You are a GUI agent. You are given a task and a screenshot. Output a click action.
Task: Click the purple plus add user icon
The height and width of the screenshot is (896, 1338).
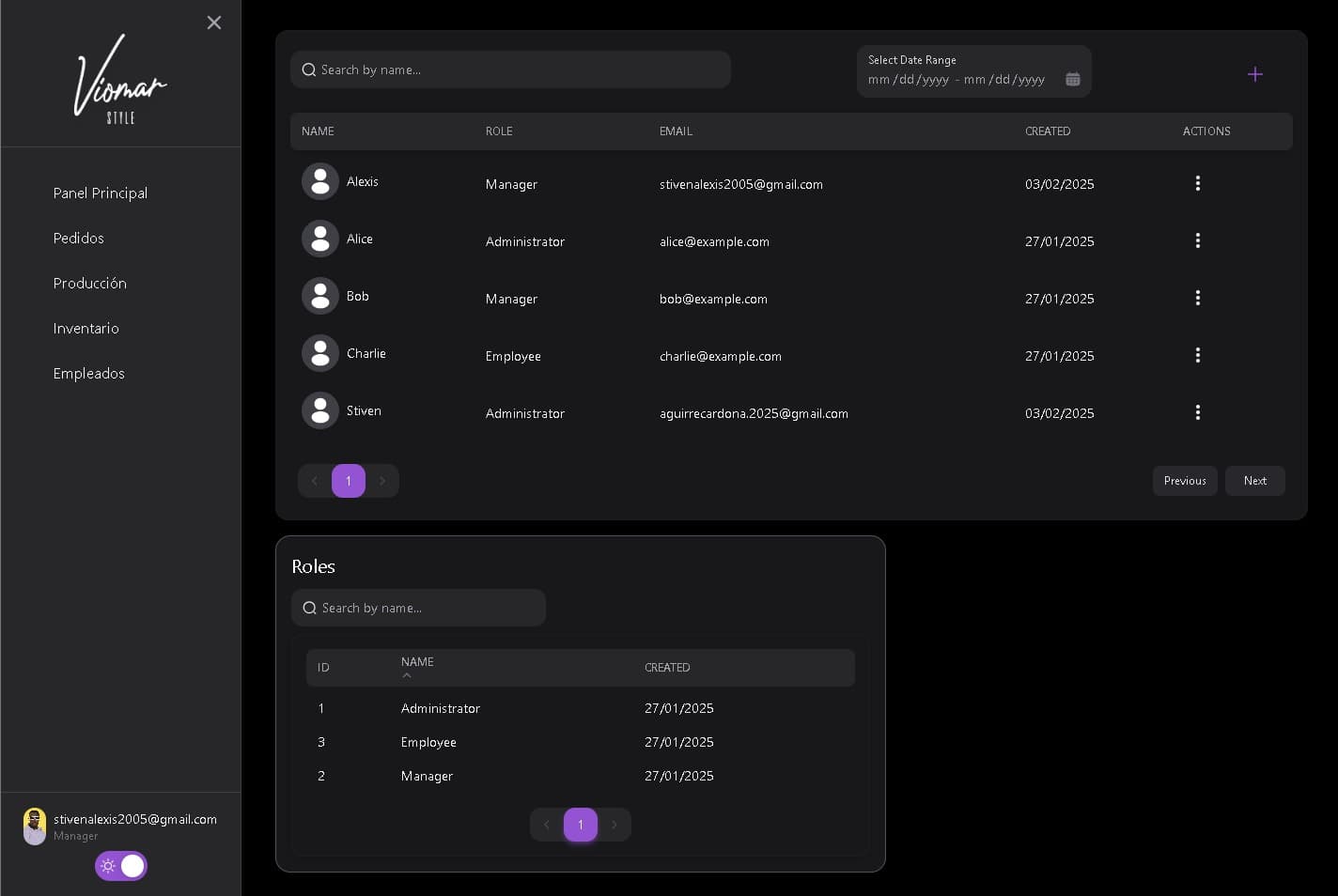pos(1254,74)
